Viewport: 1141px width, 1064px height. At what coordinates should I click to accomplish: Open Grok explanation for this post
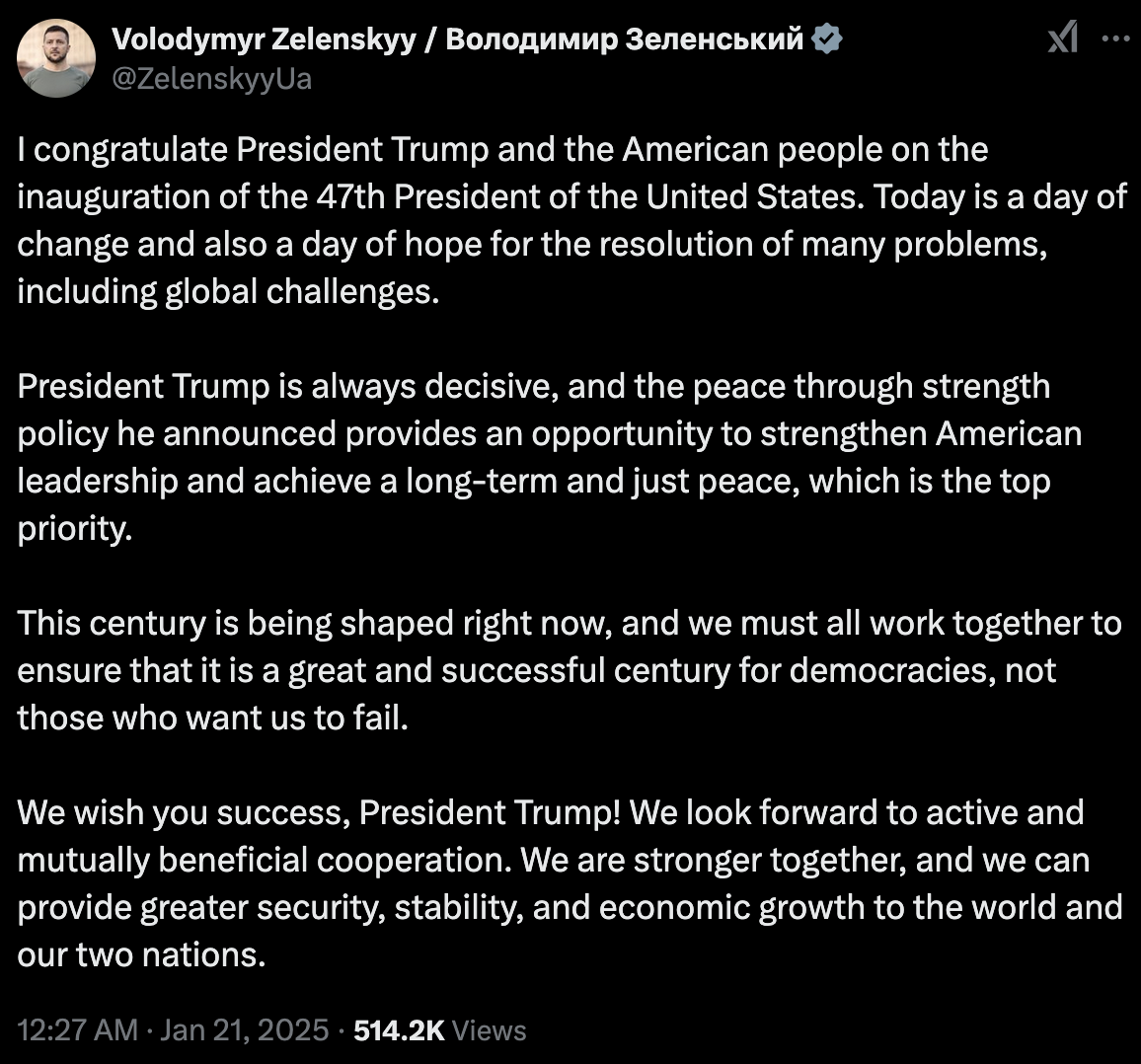click(1062, 39)
